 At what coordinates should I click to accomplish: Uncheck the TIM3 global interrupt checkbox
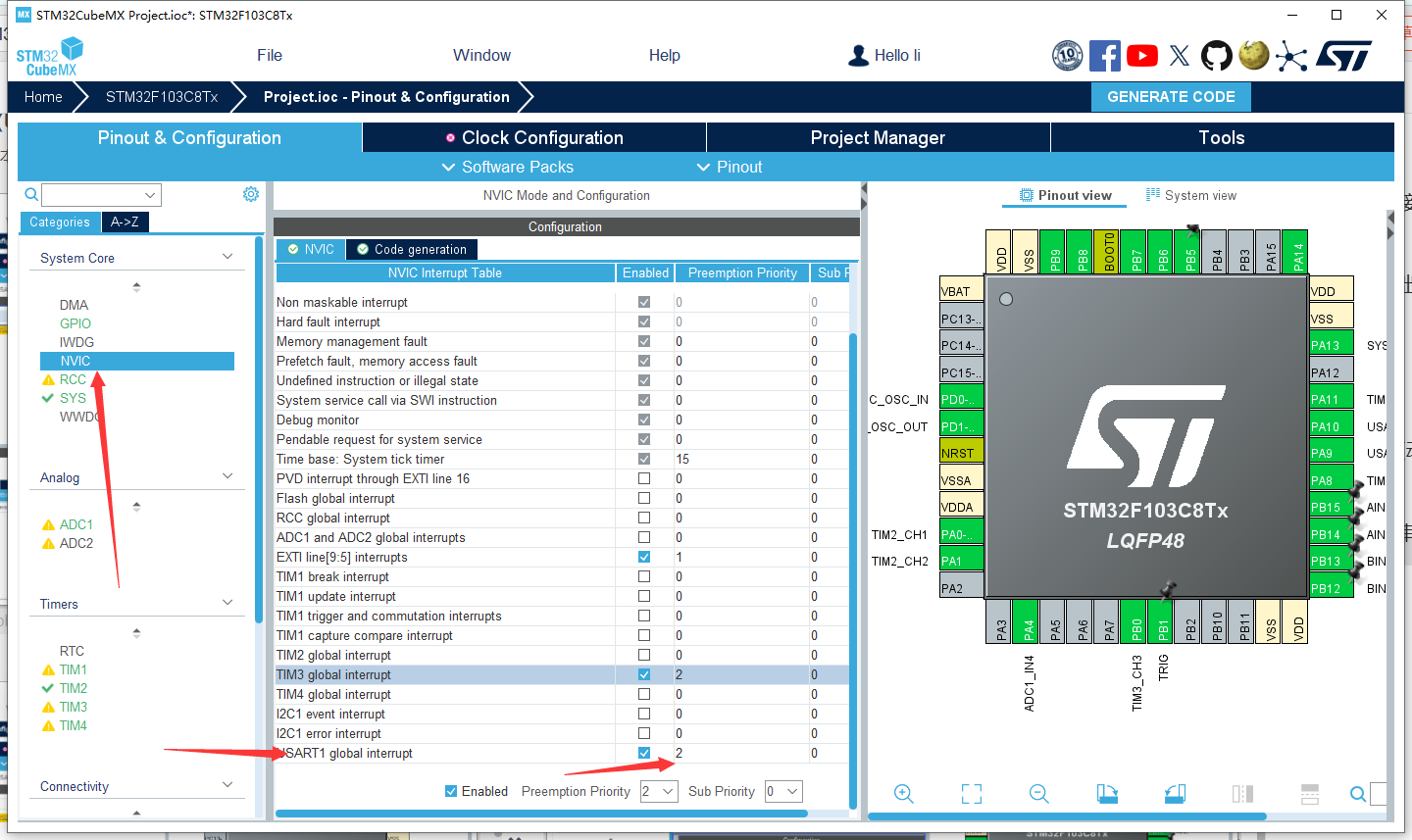[644, 674]
